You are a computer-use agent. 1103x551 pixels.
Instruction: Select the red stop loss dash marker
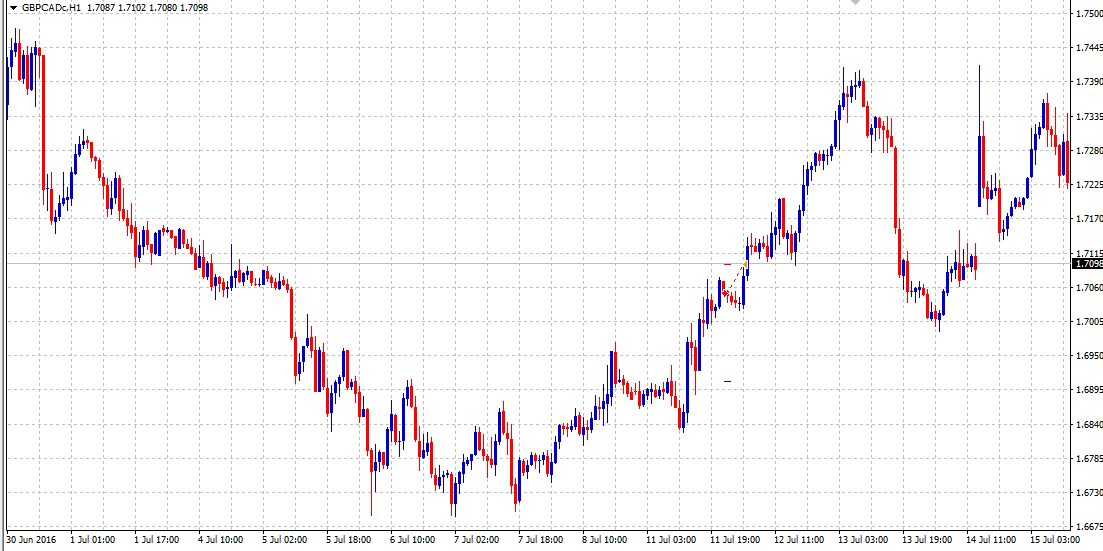point(727,265)
